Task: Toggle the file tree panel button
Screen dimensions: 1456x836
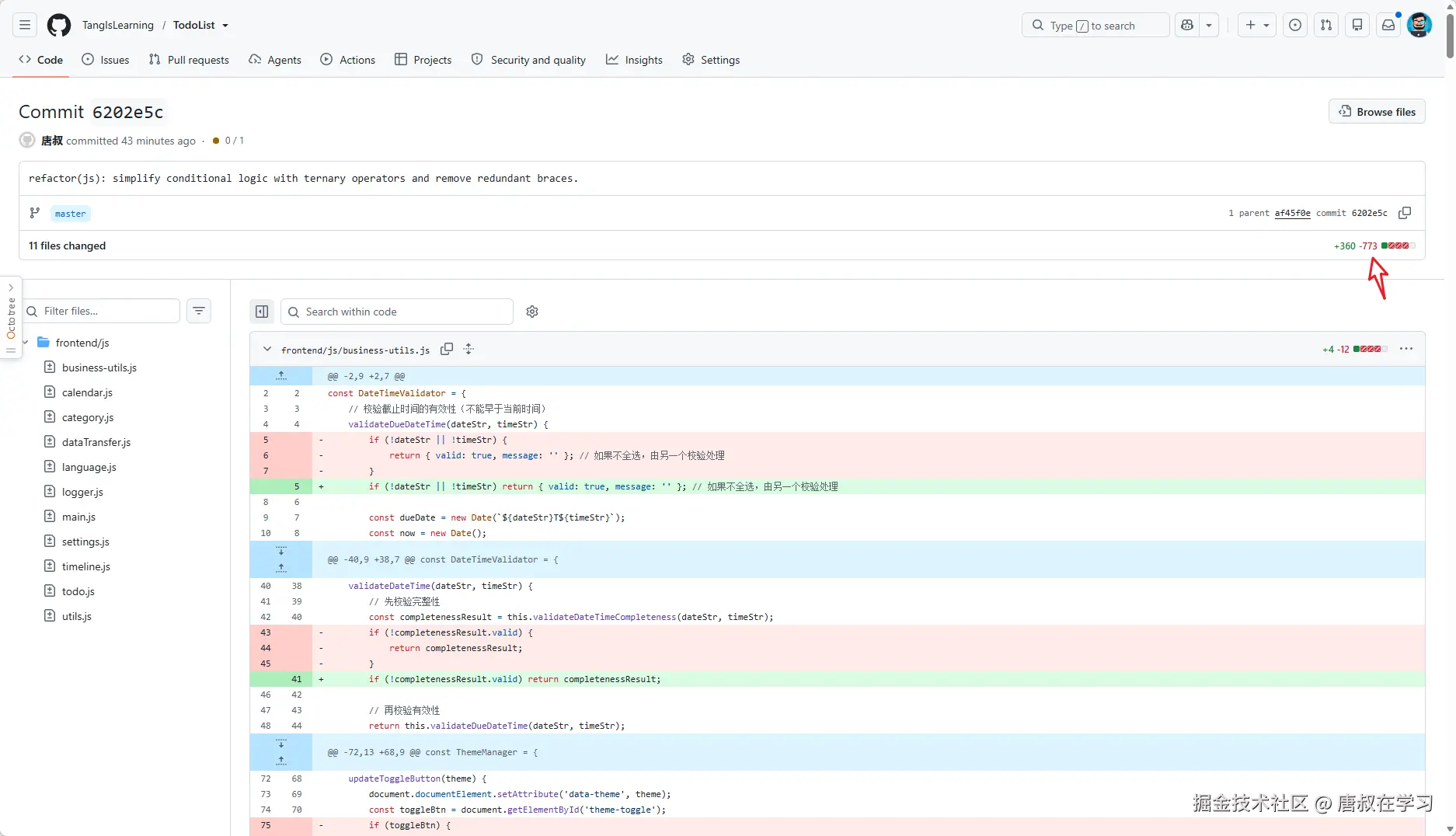Action: tap(262, 312)
